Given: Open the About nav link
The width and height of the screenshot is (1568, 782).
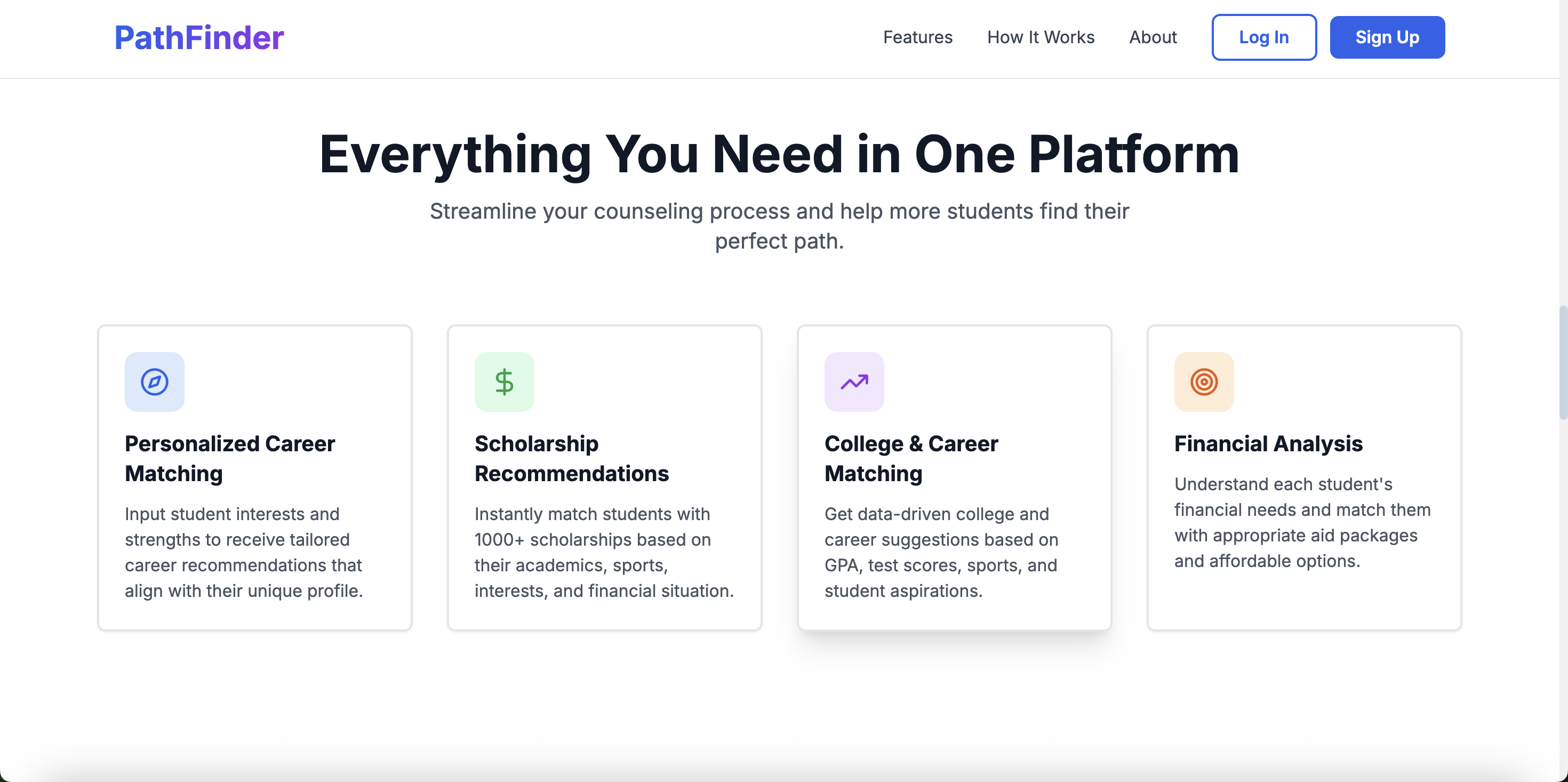Looking at the screenshot, I should click(1152, 38).
